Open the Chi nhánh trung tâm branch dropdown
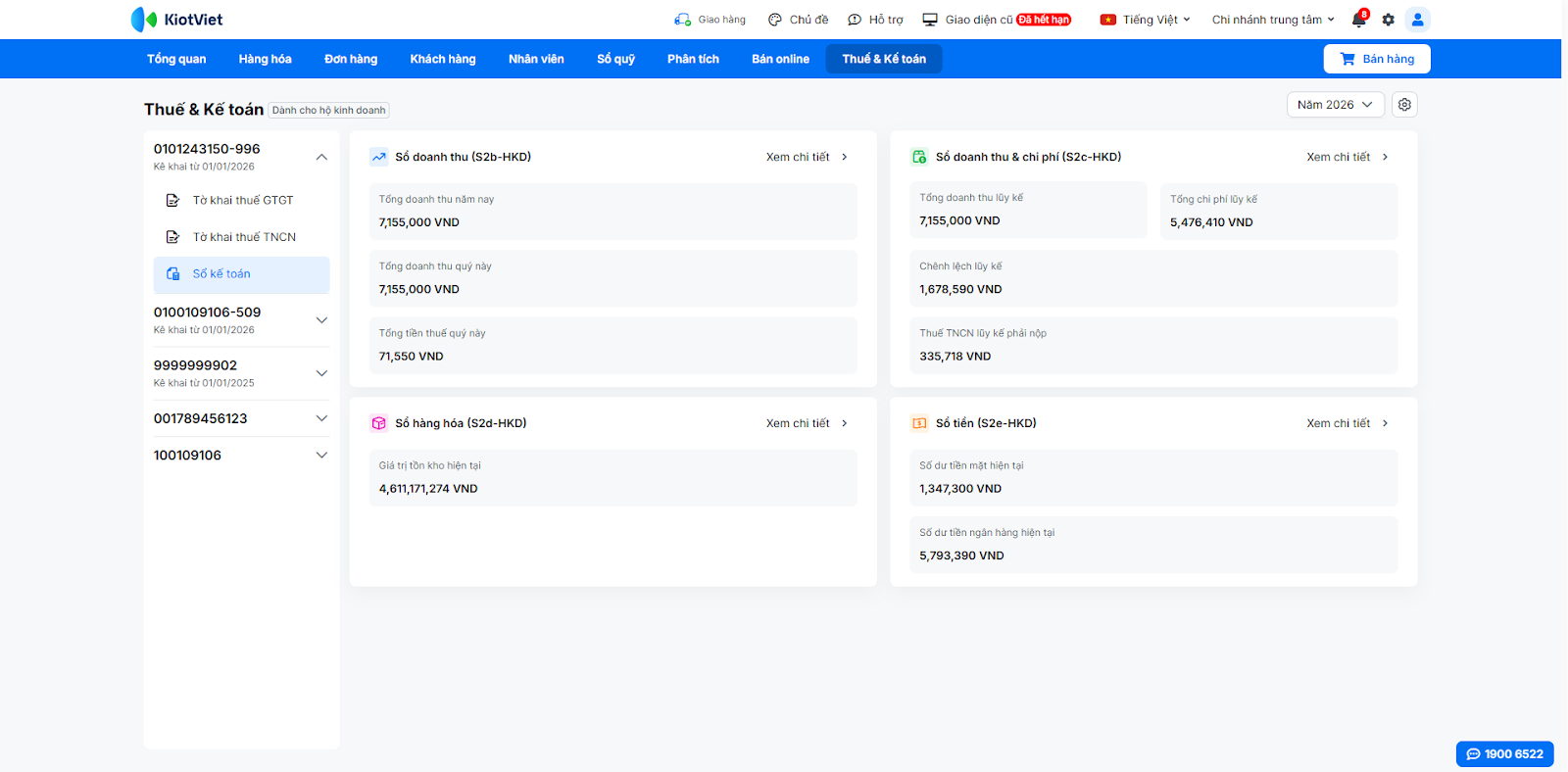1568x772 pixels. pyautogui.click(x=1273, y=20)
